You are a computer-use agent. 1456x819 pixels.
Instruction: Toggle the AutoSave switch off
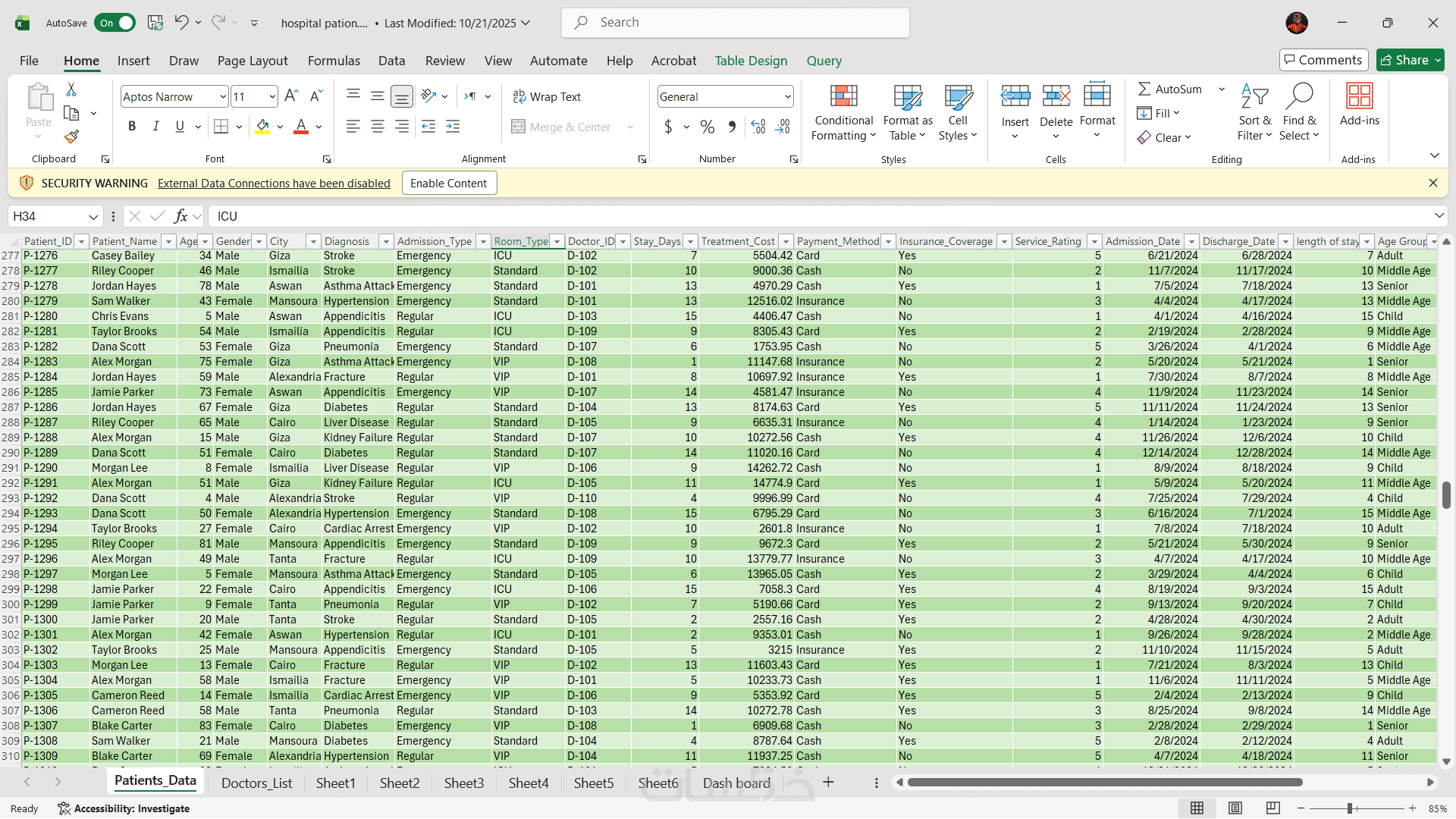tap(115, 23)
